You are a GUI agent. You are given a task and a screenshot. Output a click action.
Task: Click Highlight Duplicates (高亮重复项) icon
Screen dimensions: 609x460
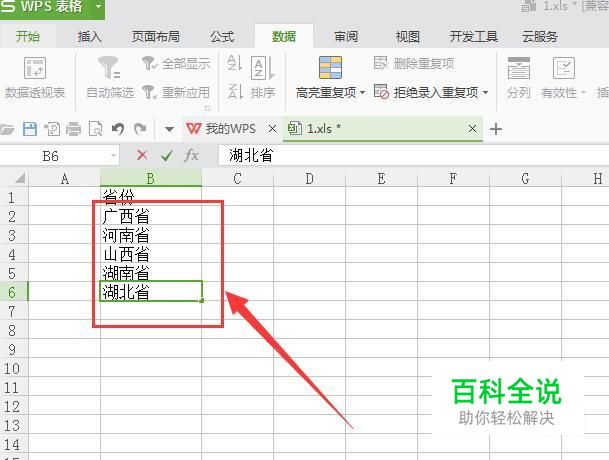coord(330,68)
